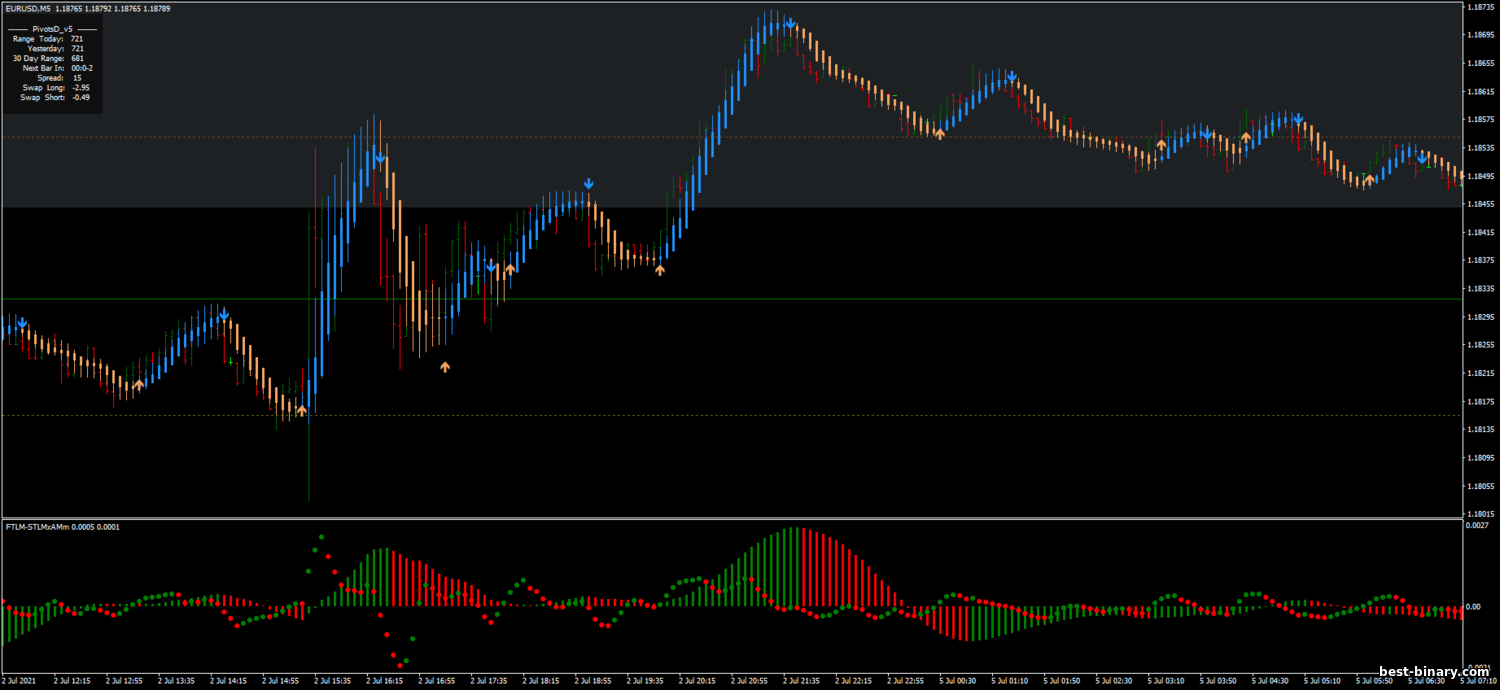Click the EURUSD,M5 chart title label

pyautogui.click(x=28, y=8)
